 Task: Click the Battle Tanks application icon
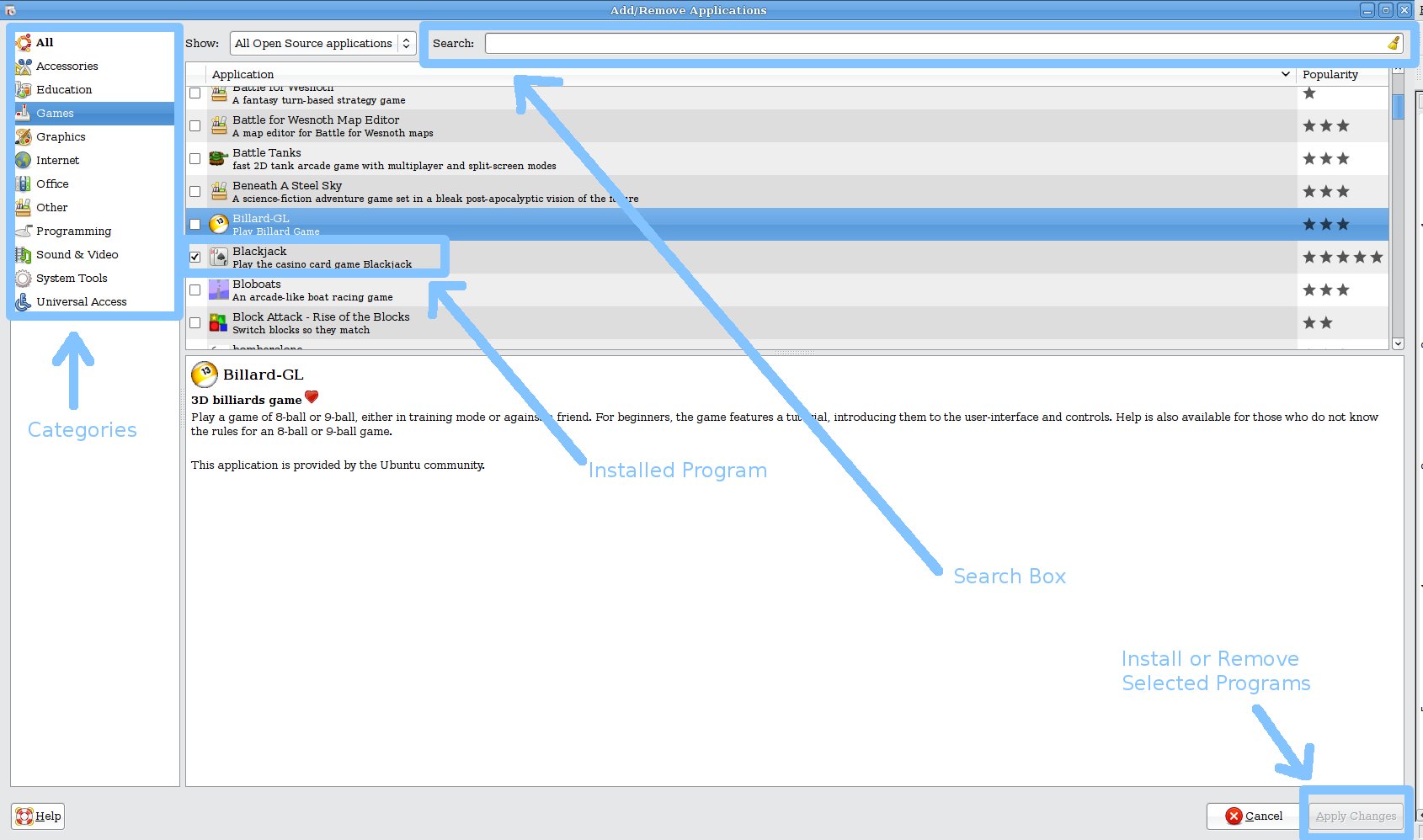pyautogui.click(x=219, y=158)
